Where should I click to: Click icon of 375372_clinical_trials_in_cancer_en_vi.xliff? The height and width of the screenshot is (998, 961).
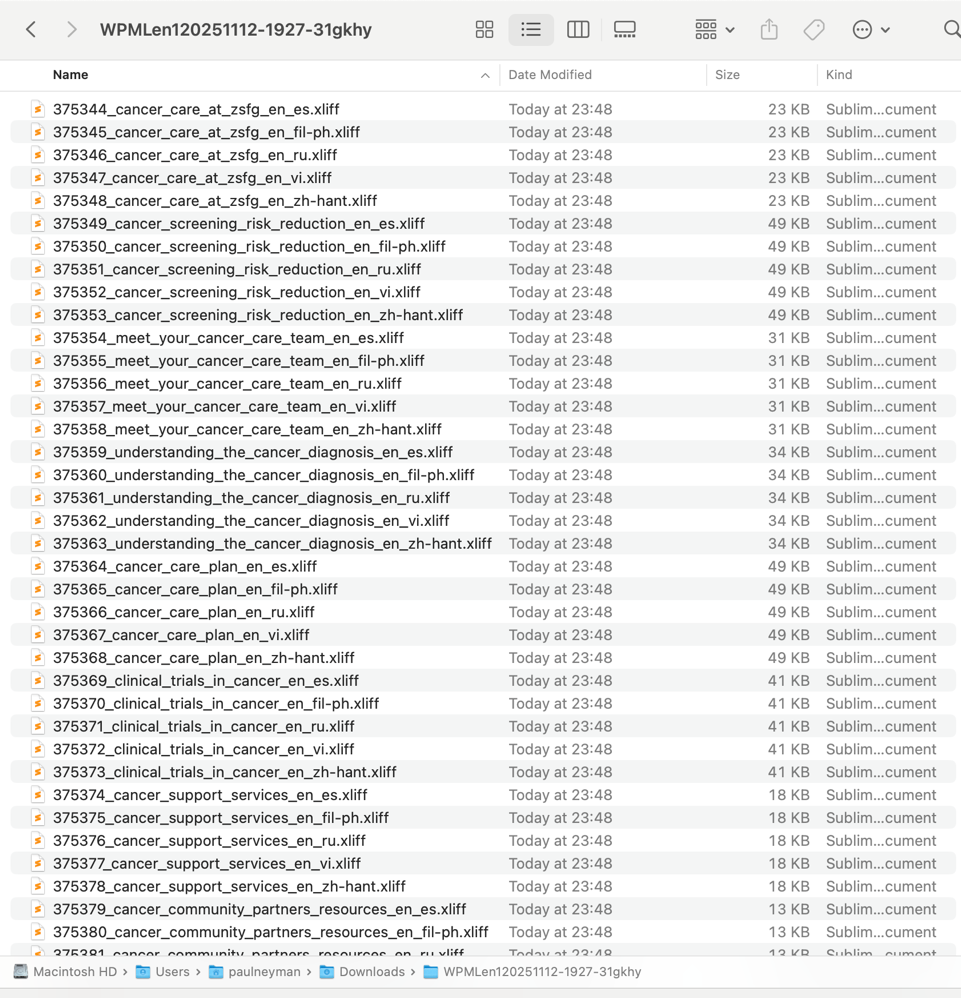tap(38, 750)
